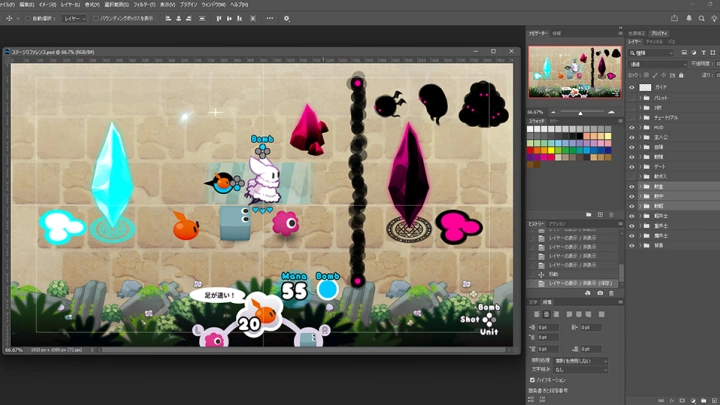The height and width of the screenshot is (405, 720).
Task: Open the 禁則処理 dropdown in paragraph panel
Action: point(580,361)
